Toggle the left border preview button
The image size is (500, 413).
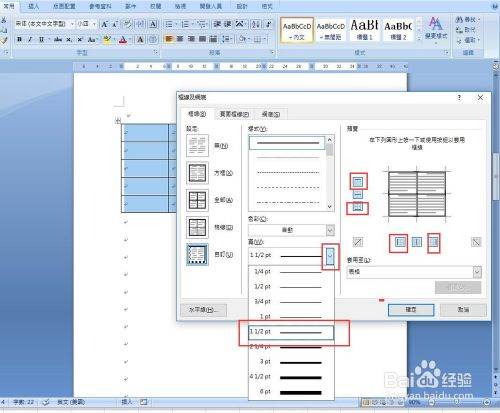point(400,242)
